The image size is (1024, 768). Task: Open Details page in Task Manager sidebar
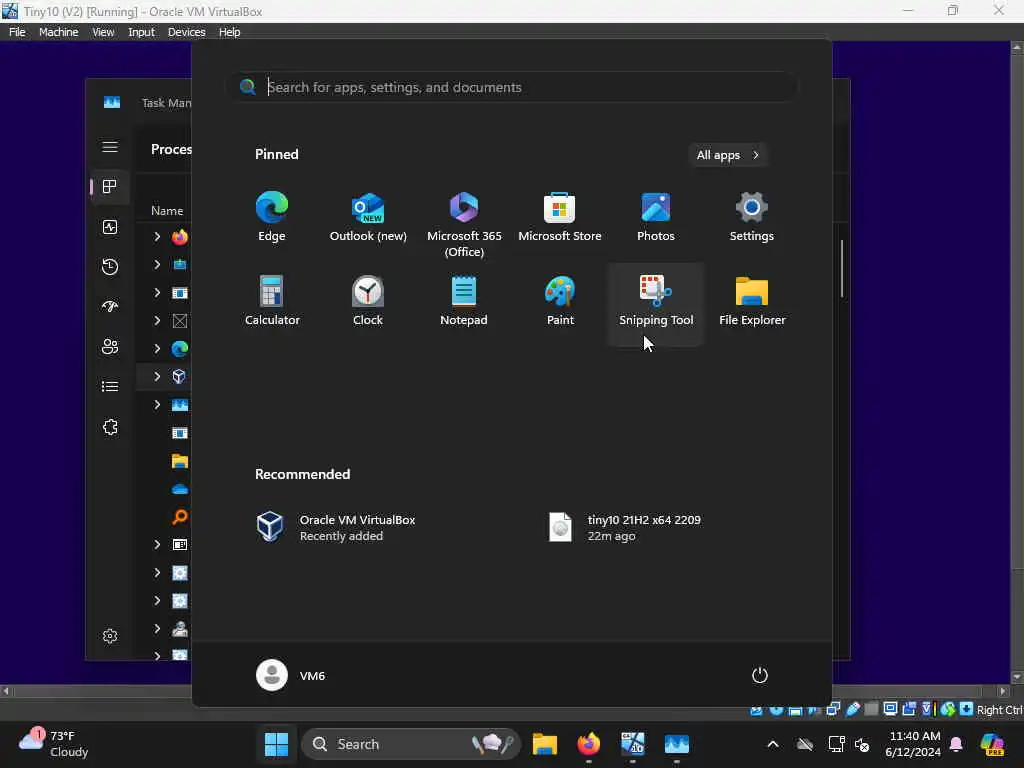tap(110, 387)
